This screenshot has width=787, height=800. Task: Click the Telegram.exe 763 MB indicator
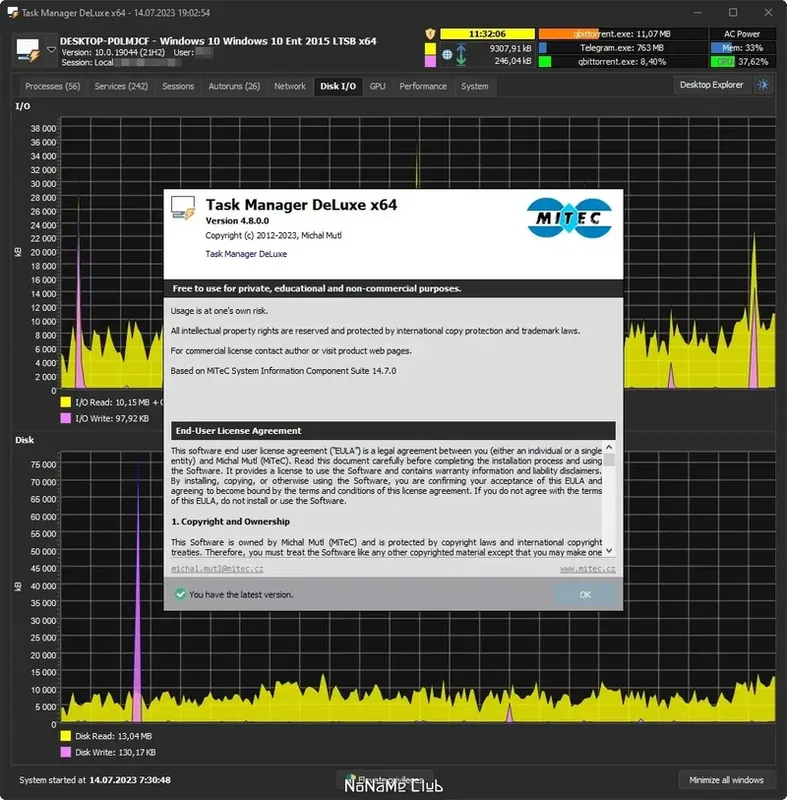(x=622, y=47)
